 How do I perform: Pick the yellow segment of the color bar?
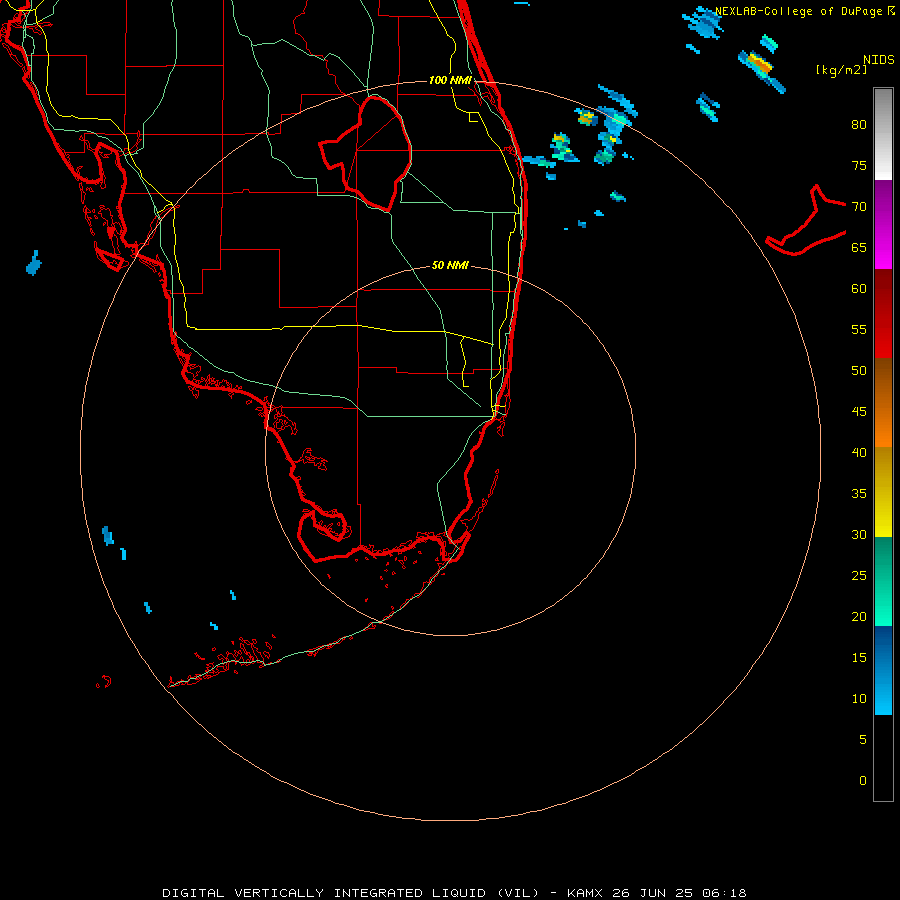[x=883, y=492]
